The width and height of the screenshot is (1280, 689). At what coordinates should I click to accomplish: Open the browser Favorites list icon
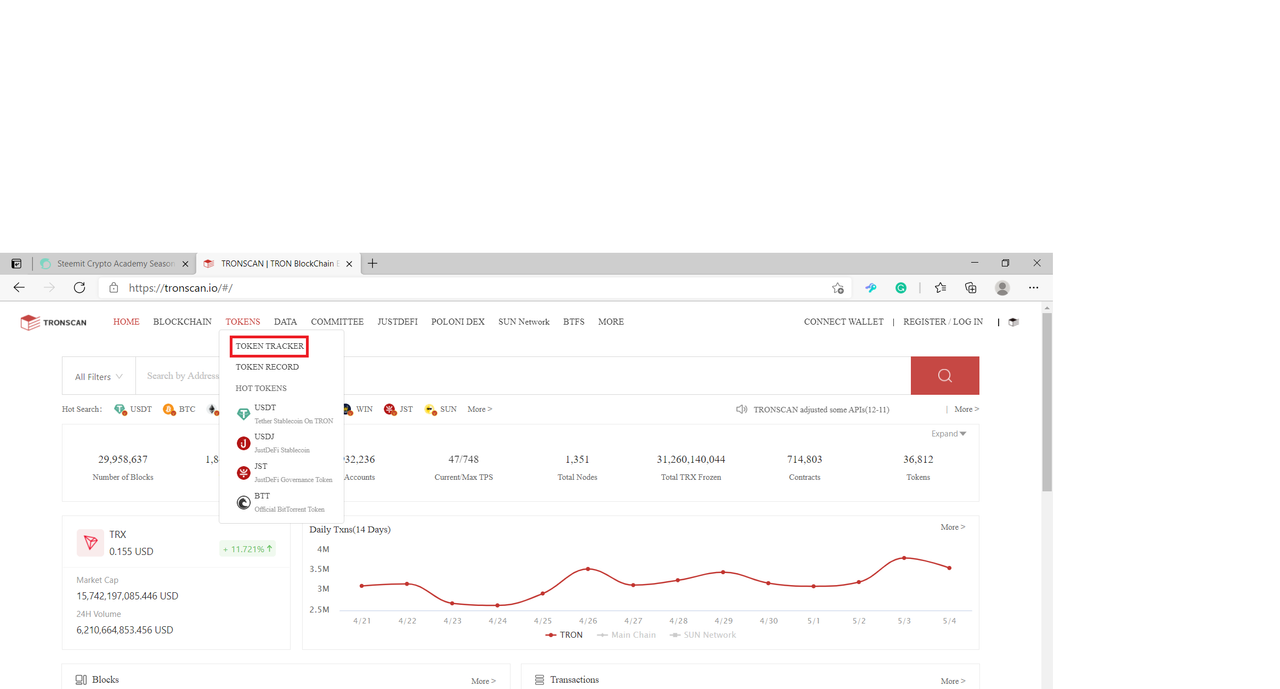pyautogui.click(x=940, y=288)
